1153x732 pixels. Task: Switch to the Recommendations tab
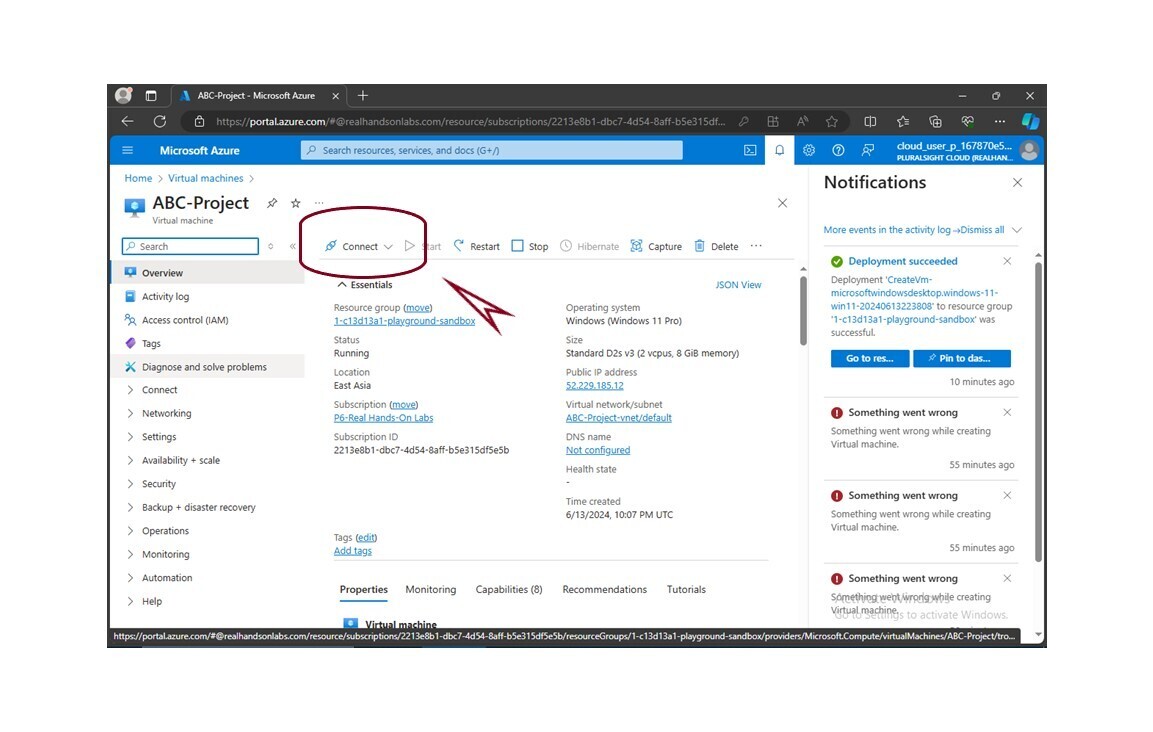point(604,590)
